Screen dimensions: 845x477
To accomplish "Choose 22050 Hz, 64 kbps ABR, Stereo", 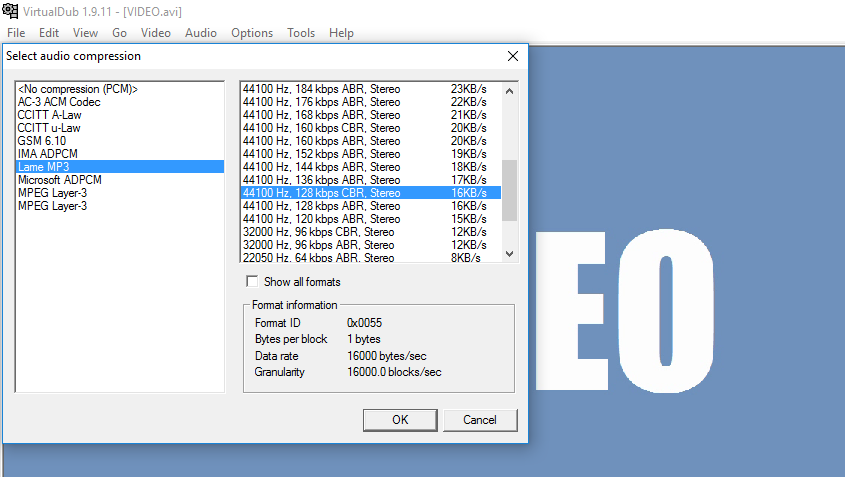I will pyautogui.click(x=371, y=257).
